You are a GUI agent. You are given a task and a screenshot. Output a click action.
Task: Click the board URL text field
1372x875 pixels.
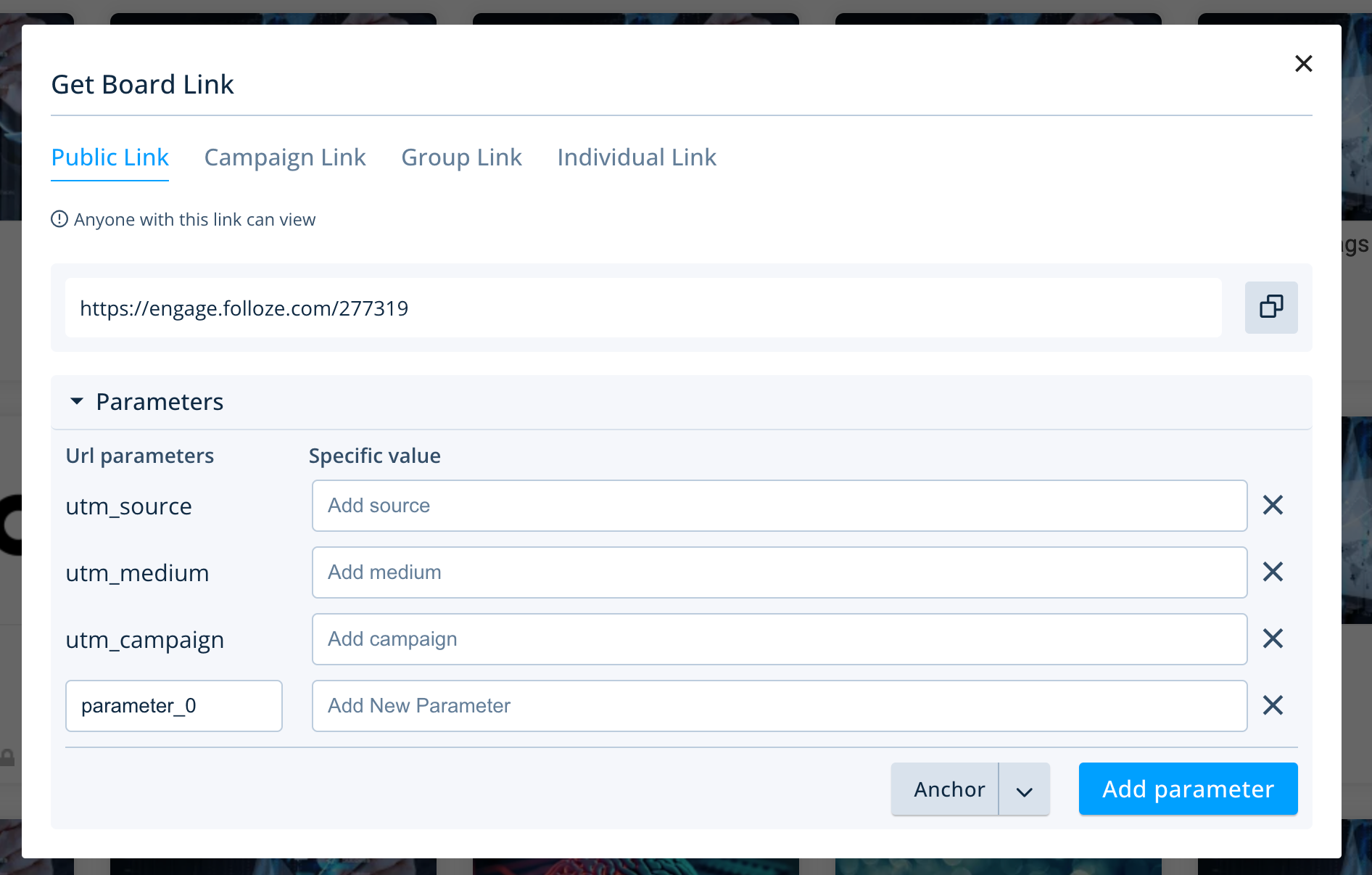click(x=642, y=308)
